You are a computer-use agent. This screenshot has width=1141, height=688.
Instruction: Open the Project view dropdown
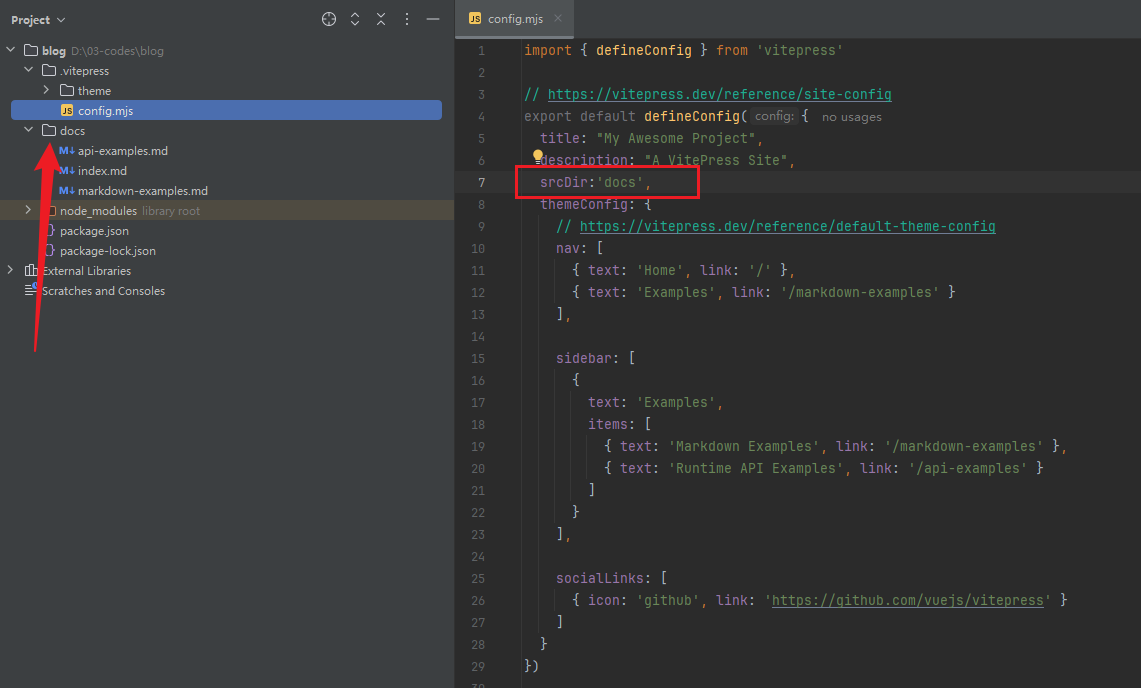click(x=38, y=20)
